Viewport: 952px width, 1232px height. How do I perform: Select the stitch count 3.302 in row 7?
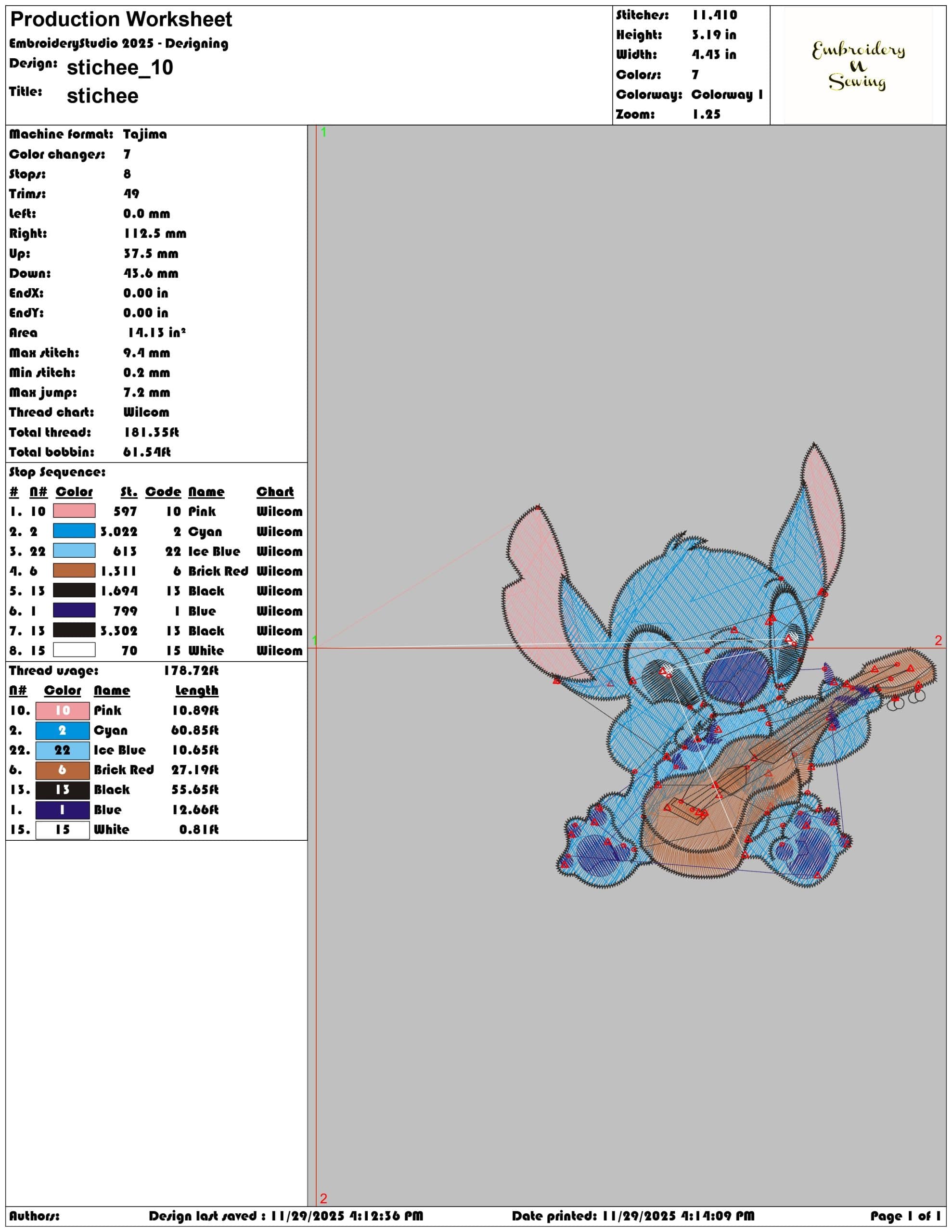click(x=118, y=631)
